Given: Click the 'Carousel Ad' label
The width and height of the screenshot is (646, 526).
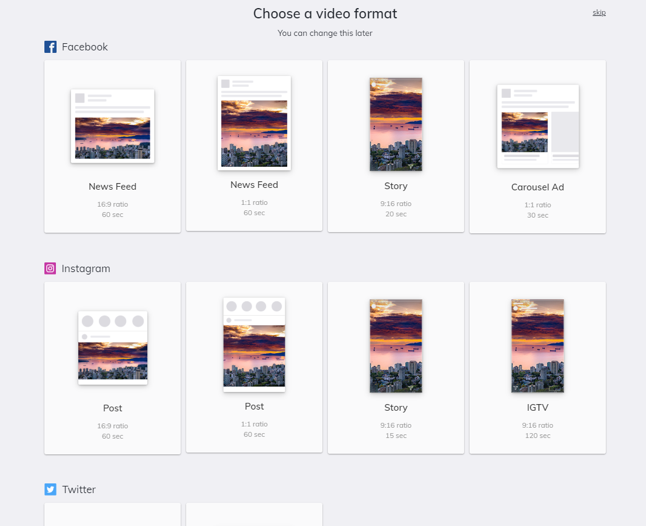Looking at the screenshot, I should (x=538, y=187).
